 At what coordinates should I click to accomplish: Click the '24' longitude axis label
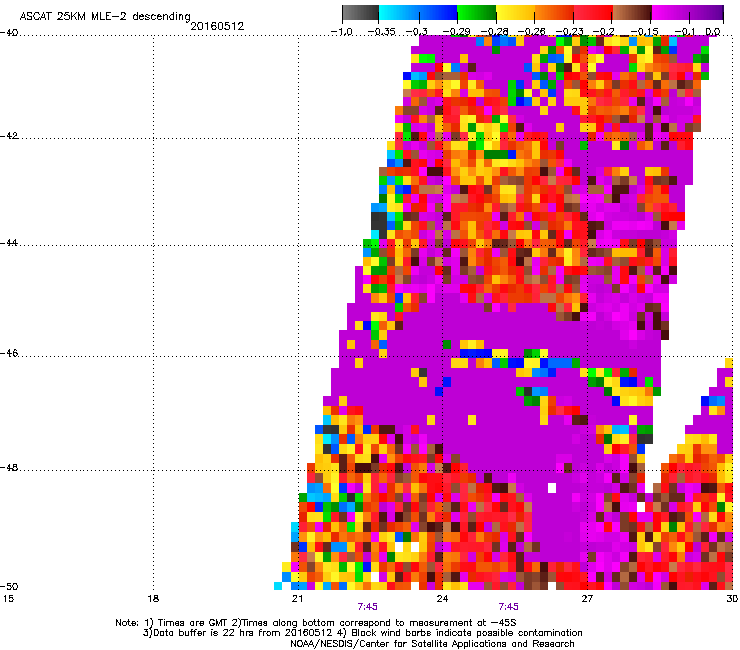(x=442, y=599)
